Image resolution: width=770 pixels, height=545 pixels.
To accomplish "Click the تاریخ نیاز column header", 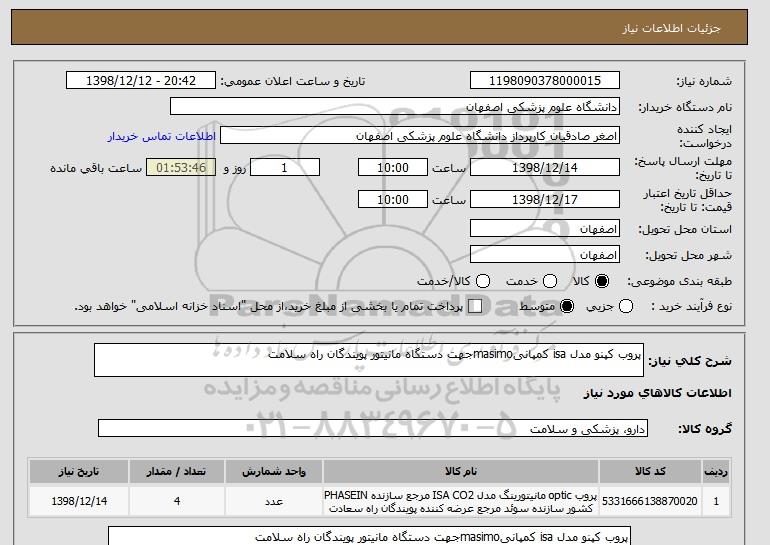I will tap(79, 471).
